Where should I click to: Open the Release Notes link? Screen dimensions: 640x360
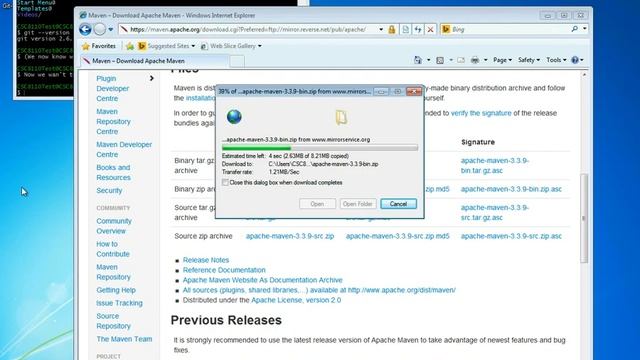(206, 260)
